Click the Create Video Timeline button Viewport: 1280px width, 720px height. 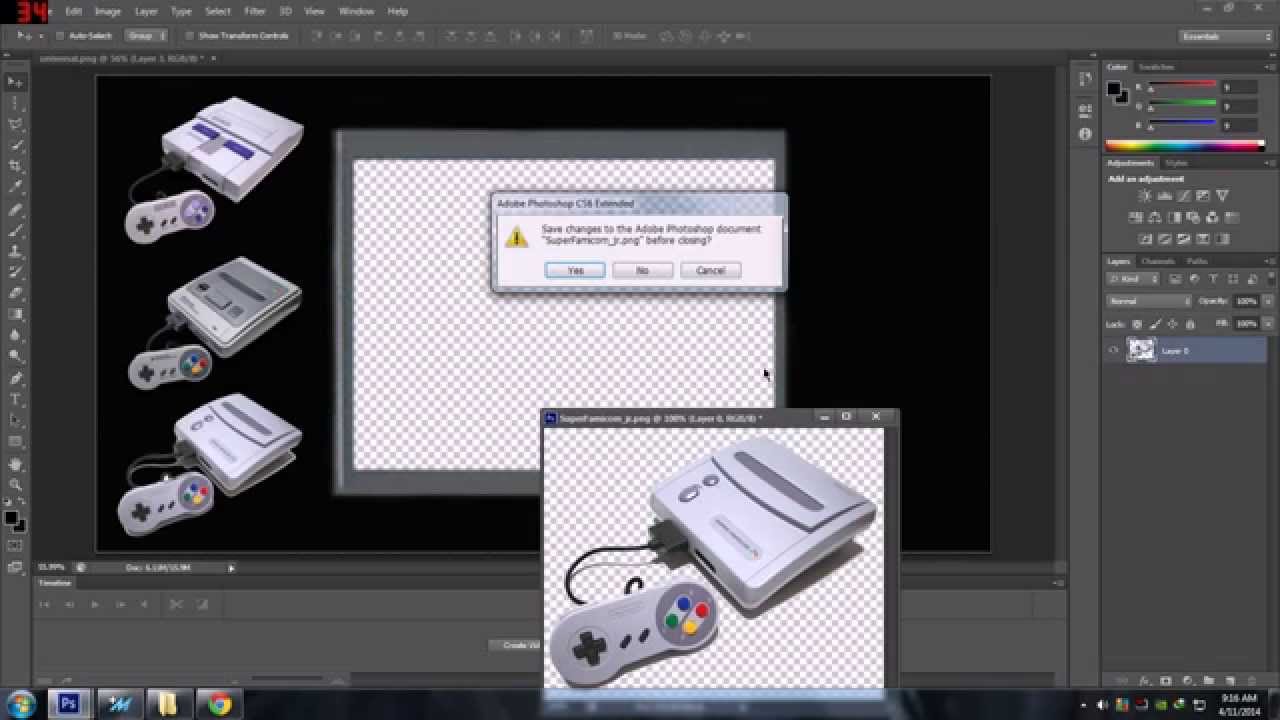click(515, 645)
